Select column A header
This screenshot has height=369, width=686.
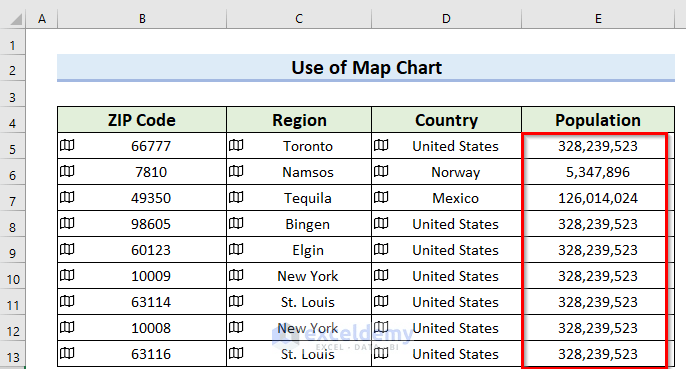pyautogui.click(x=42, y=19)
